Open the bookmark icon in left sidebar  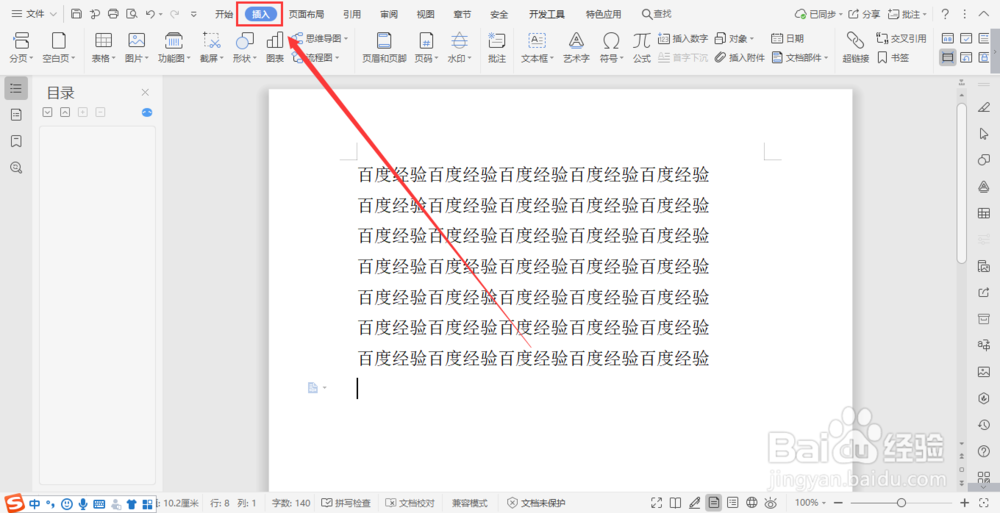tap(16, 141)
